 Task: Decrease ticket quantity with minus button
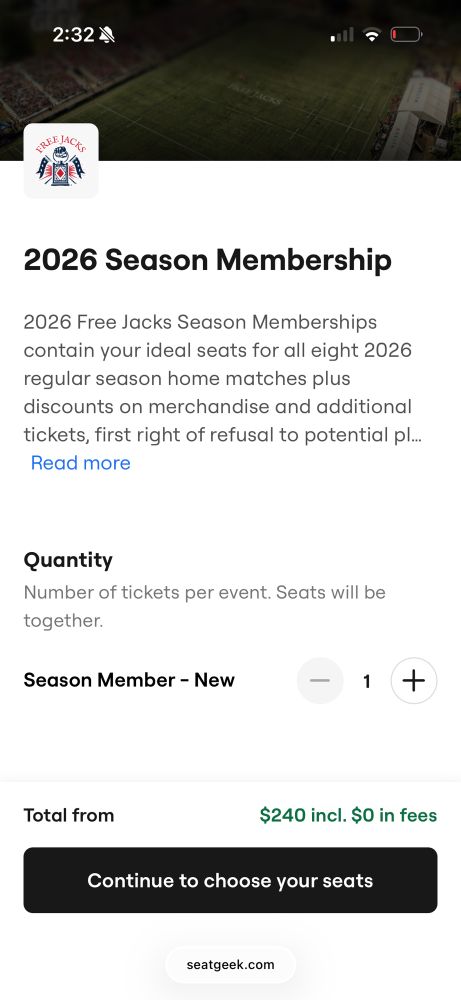click(x=320, y=680)
